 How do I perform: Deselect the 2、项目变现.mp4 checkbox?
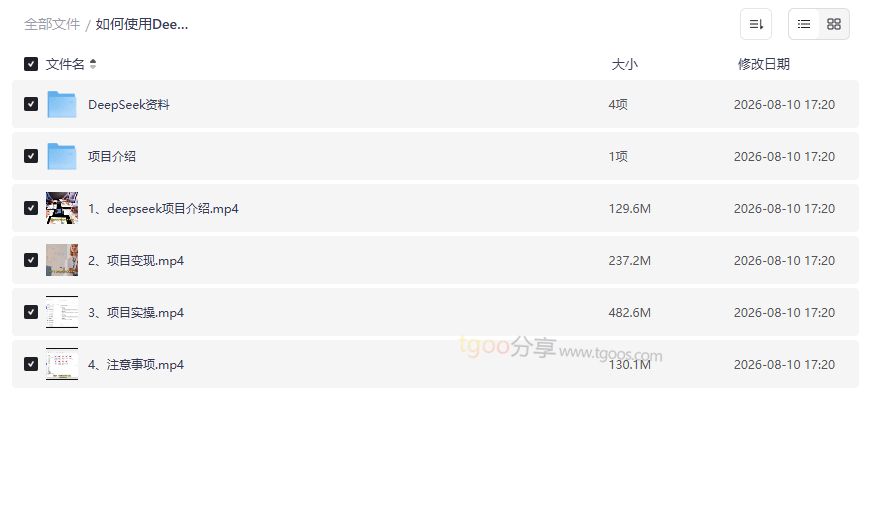click(x=31, y=260)
